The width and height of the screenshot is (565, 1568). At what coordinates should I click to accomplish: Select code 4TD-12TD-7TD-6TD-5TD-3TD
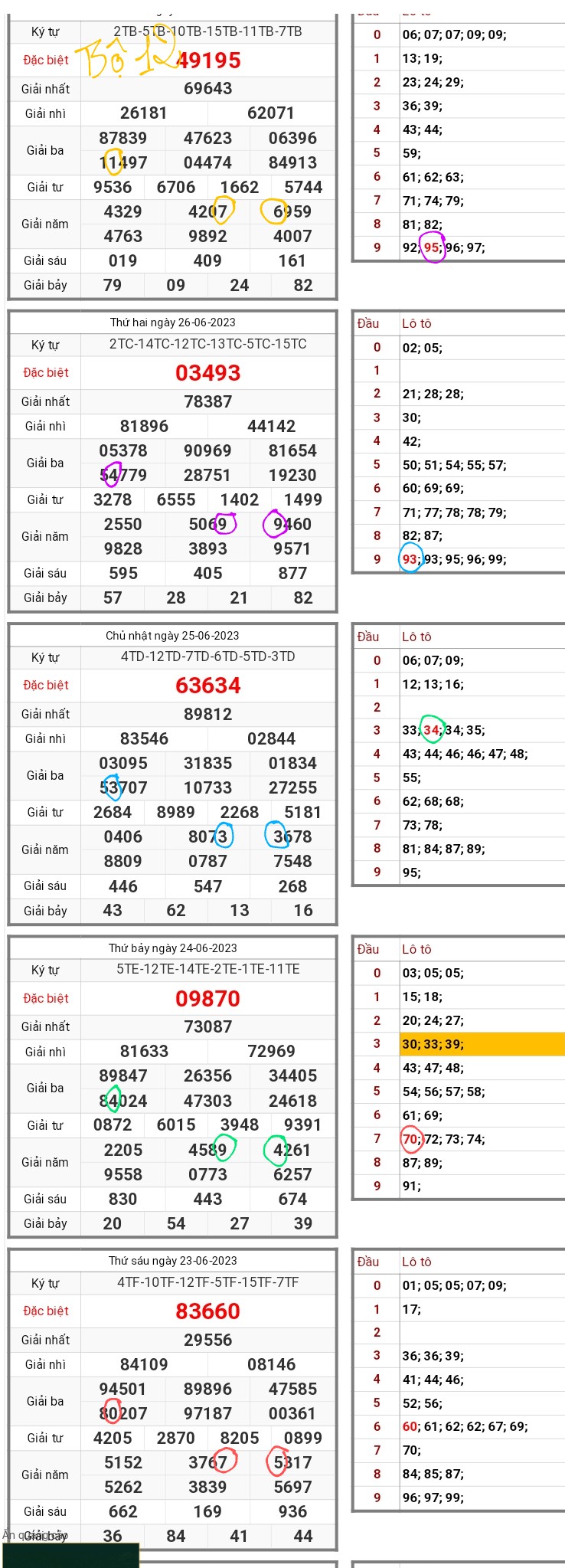208,656
